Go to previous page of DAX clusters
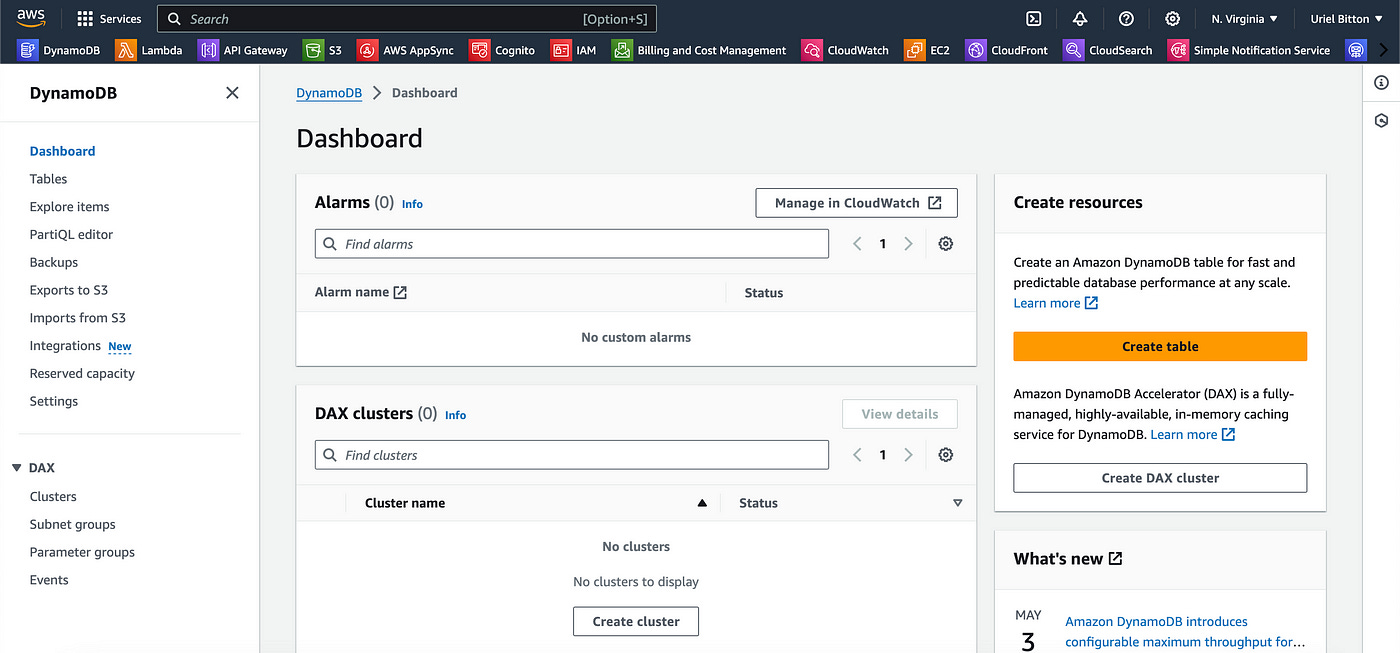Screen dimensions: 1400x653 click(x=857, y=455)
